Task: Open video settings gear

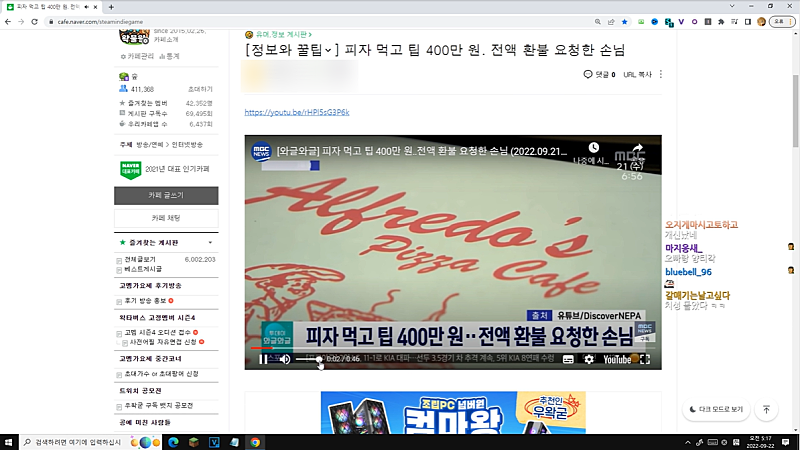Action: pos(589,359)
